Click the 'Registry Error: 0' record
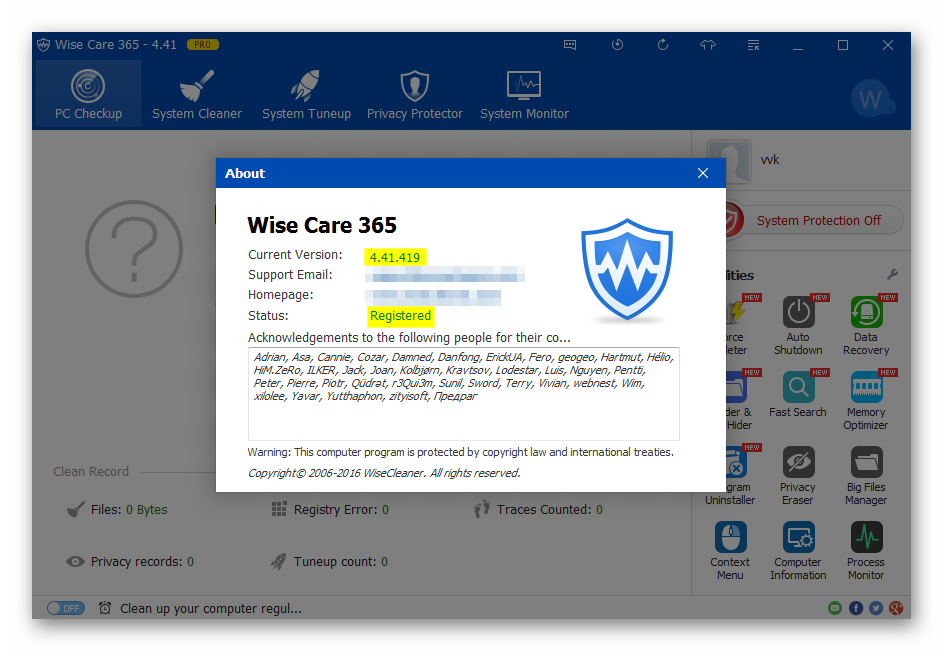The width and height of the screenshot is (943, 651). tap(330, 510)
